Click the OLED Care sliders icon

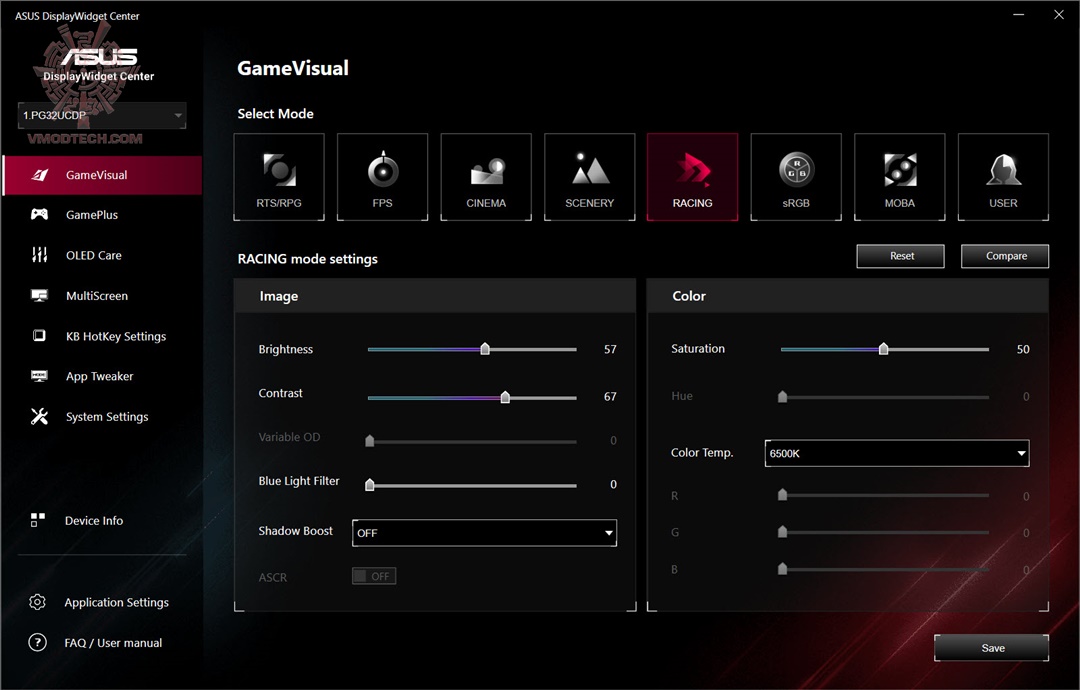(x=39, y=255)
